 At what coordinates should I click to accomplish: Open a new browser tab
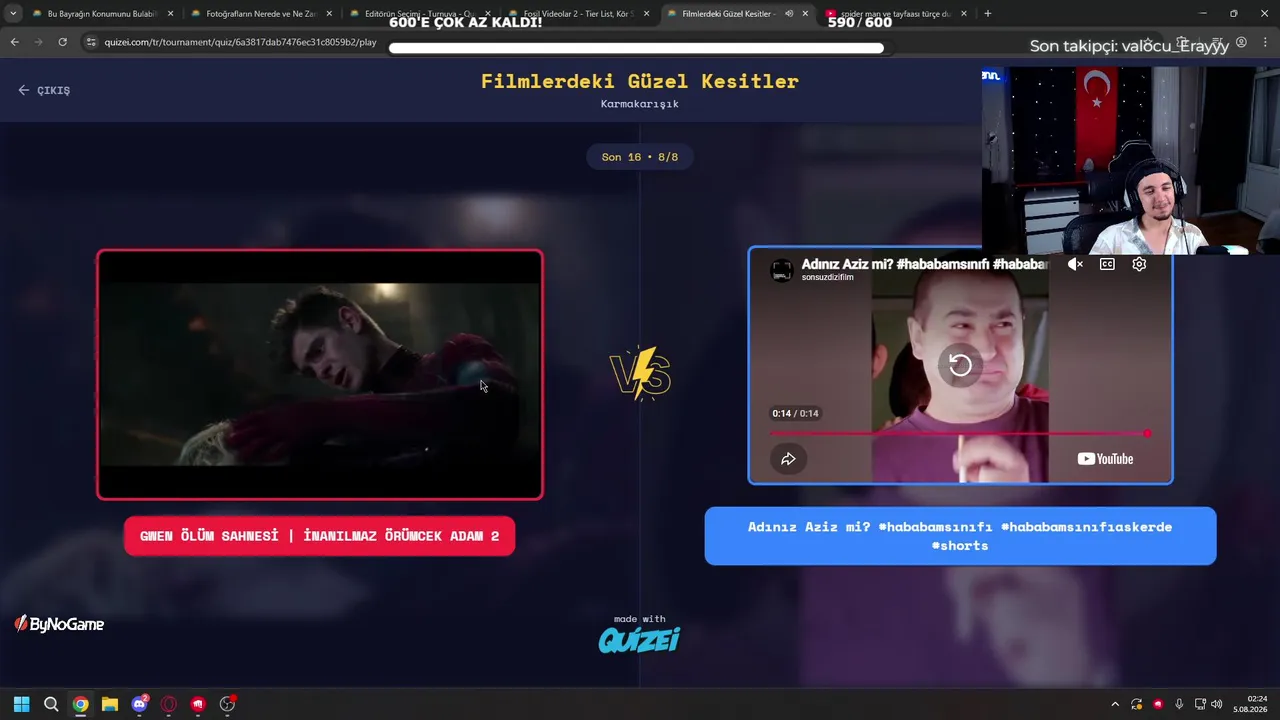pos(988,14)
